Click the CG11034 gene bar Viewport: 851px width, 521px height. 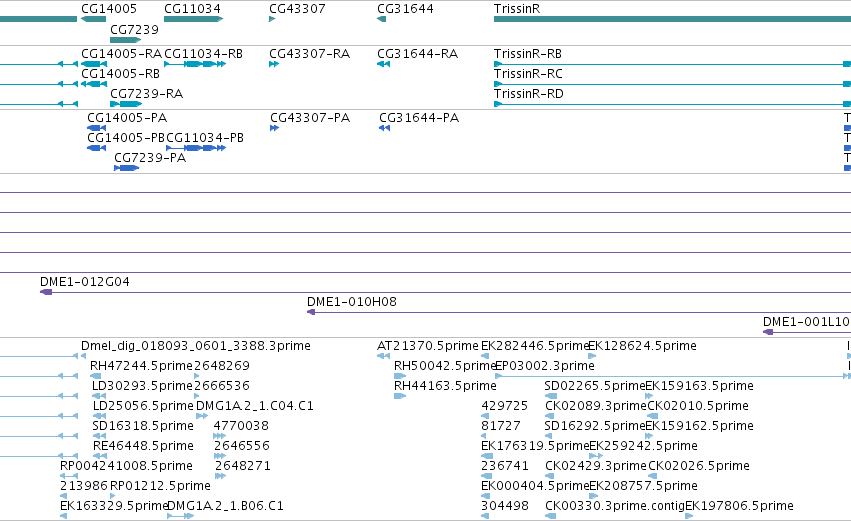coord(193,19)
